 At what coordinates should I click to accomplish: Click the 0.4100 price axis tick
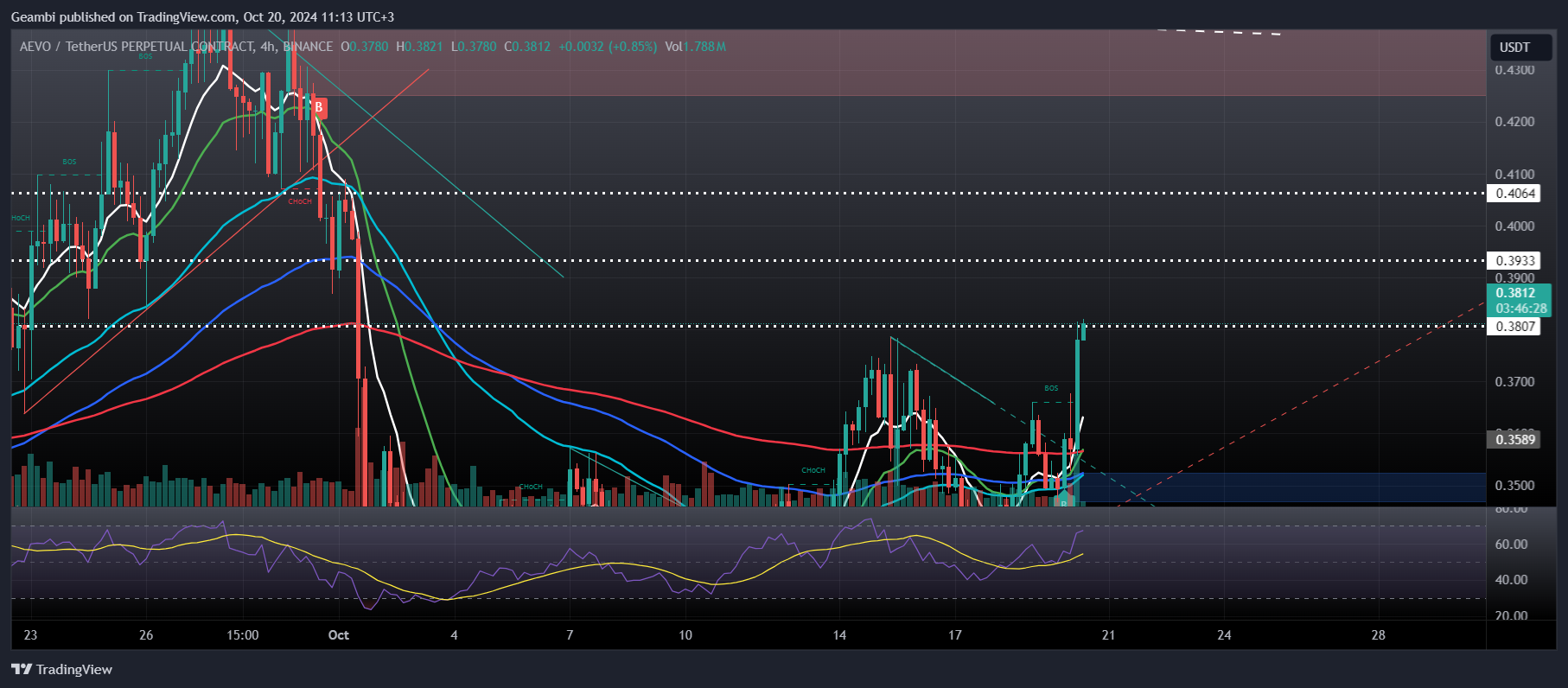point(1514,175)
